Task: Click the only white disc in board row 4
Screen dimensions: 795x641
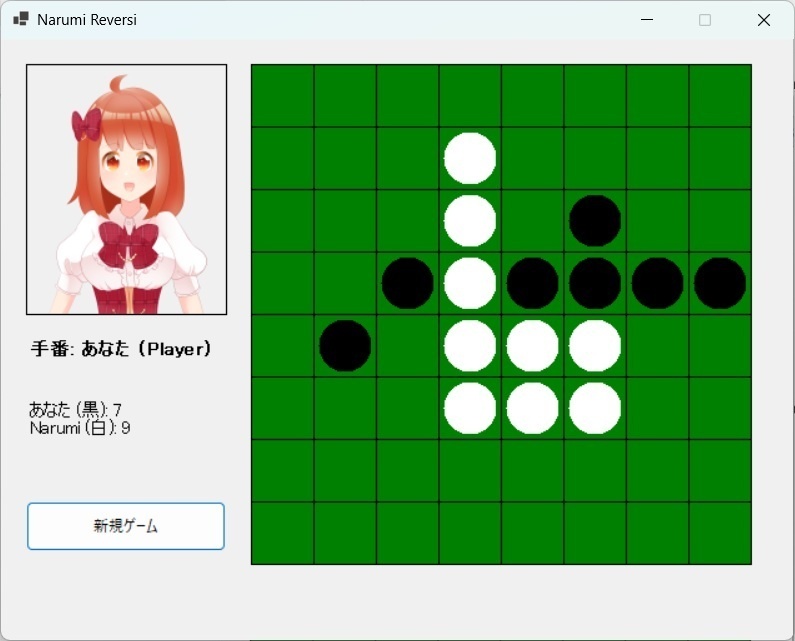Action: click(470, 283)
